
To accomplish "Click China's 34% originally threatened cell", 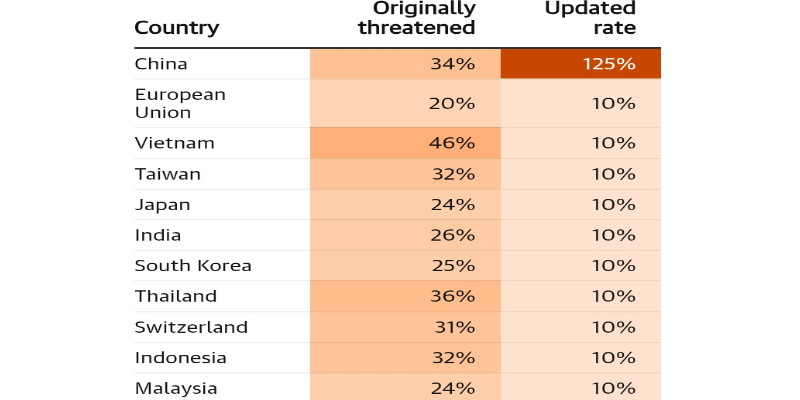I will tap(405, 64).
